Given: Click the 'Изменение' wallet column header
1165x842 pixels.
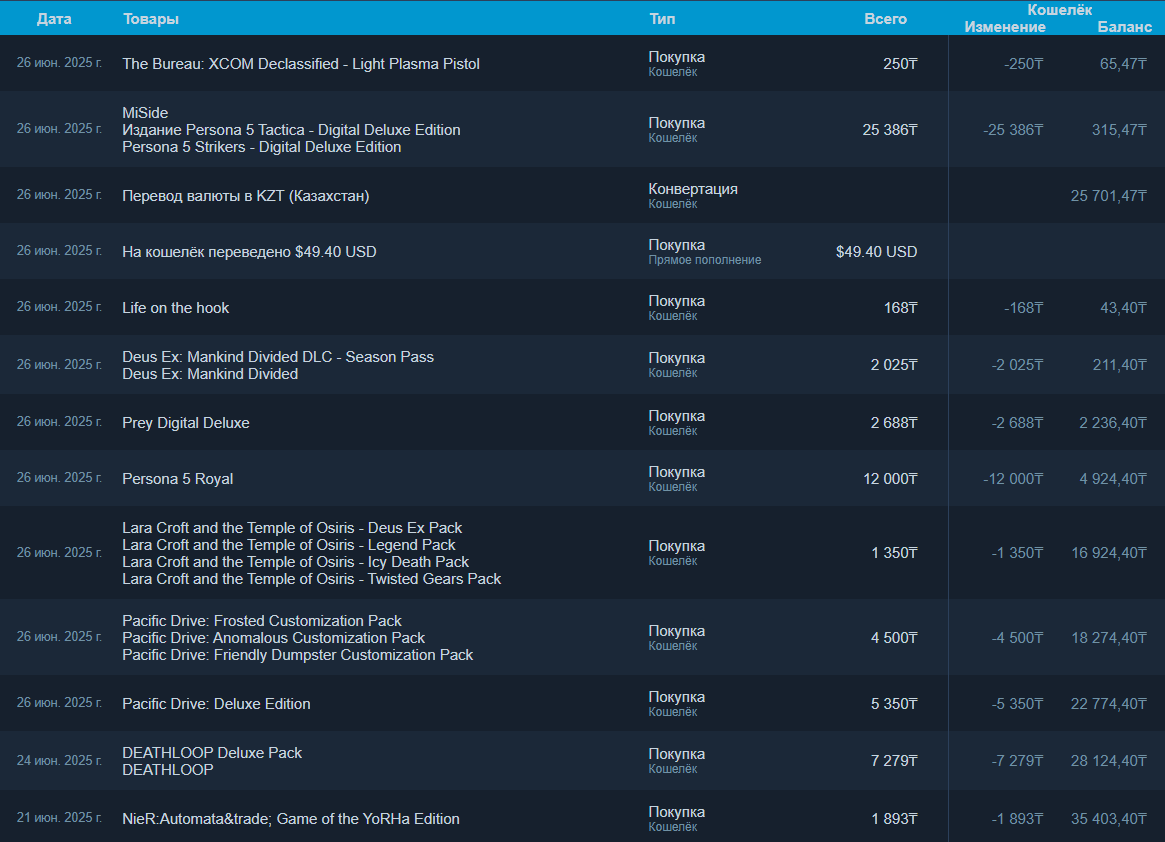Looking at the screenshot, I should pos(1005,27).
